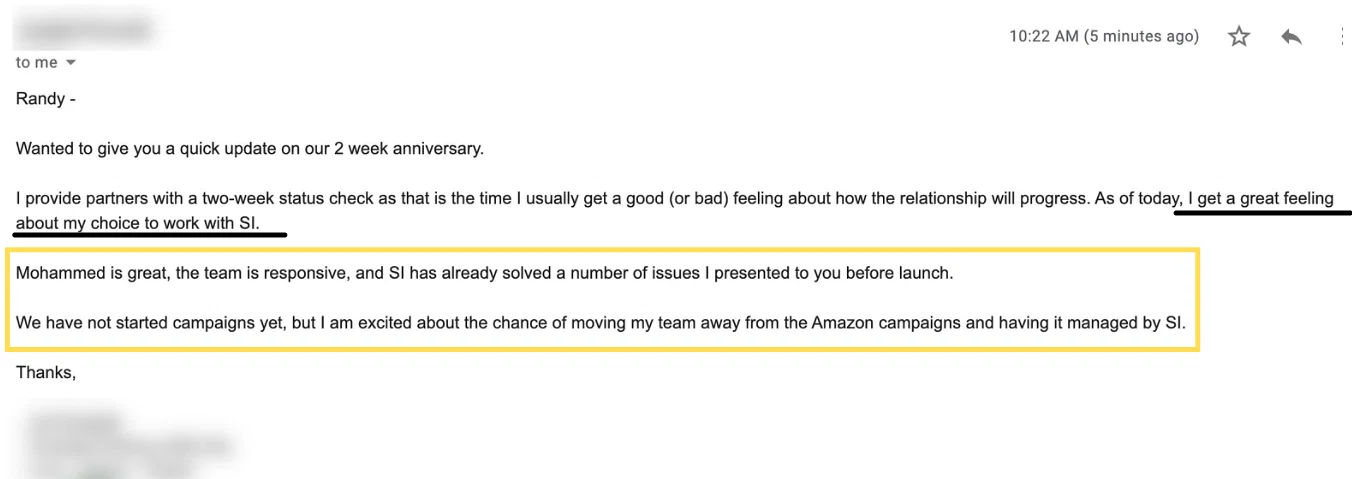
Task: Click the blurred sender name
Action: (x=85, y=32)
